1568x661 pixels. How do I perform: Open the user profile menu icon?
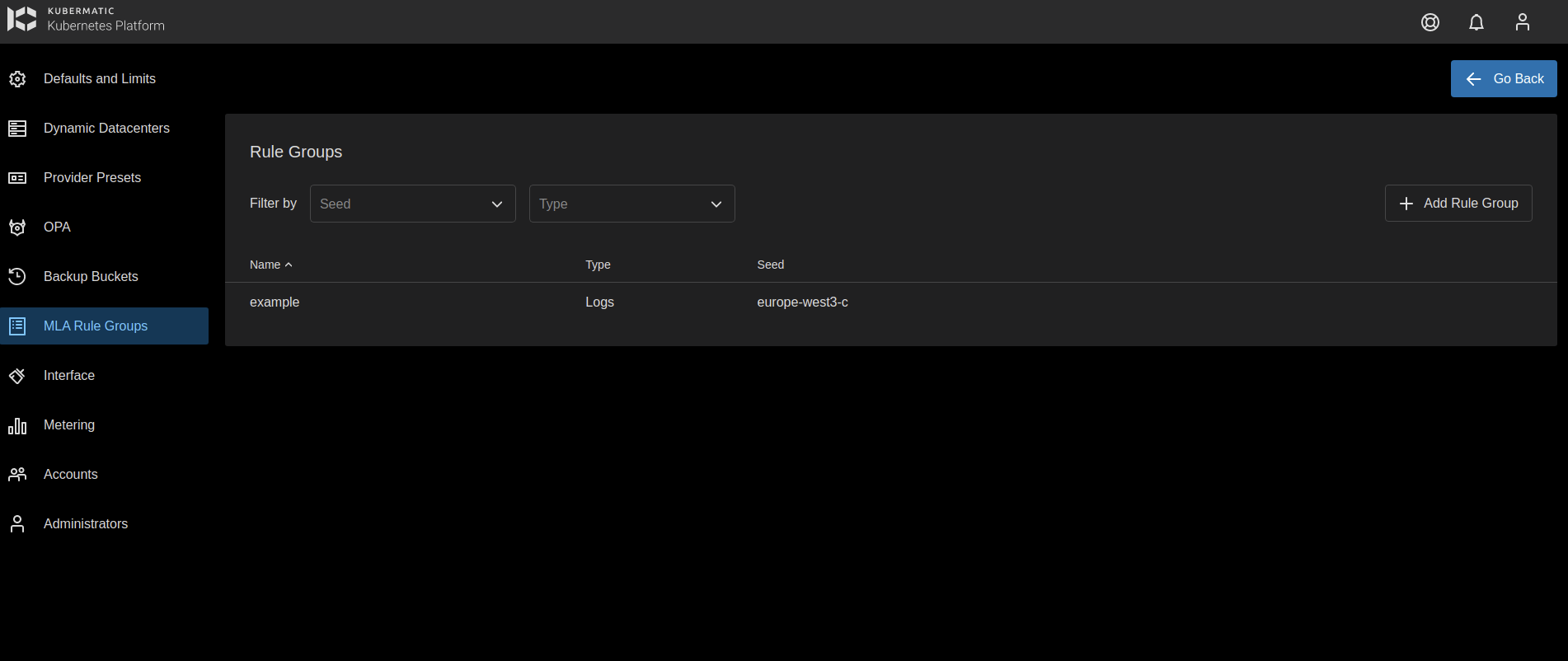1523,22
